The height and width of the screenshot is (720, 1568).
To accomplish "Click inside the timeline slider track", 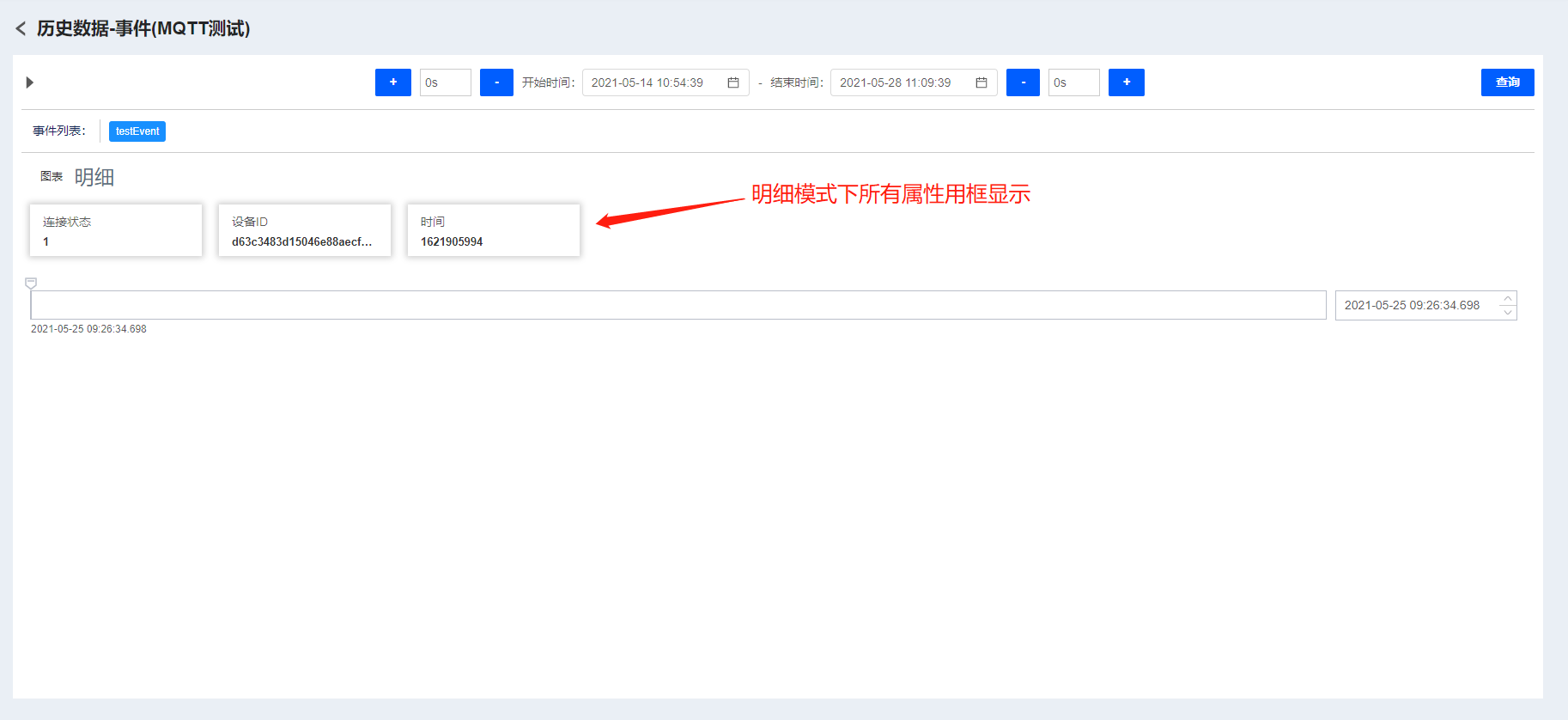I will tap(678, 305).
